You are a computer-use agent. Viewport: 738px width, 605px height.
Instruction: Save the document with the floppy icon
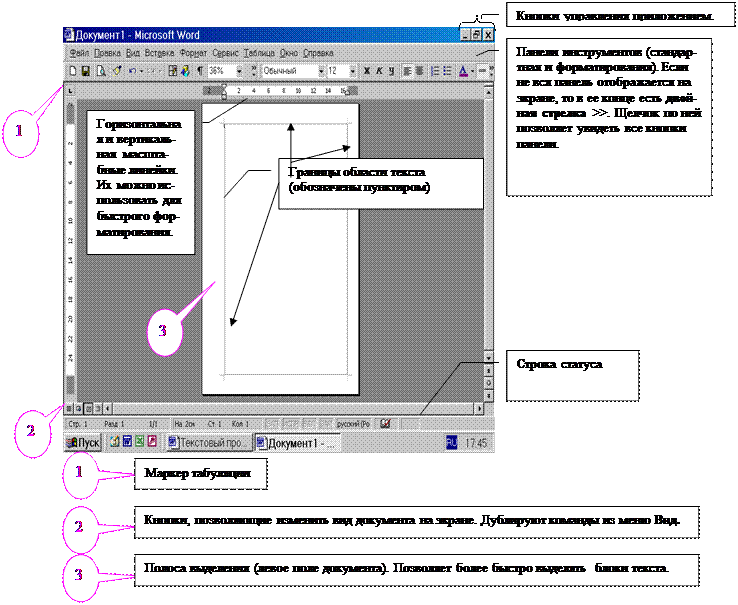click(x=86, y=71)
